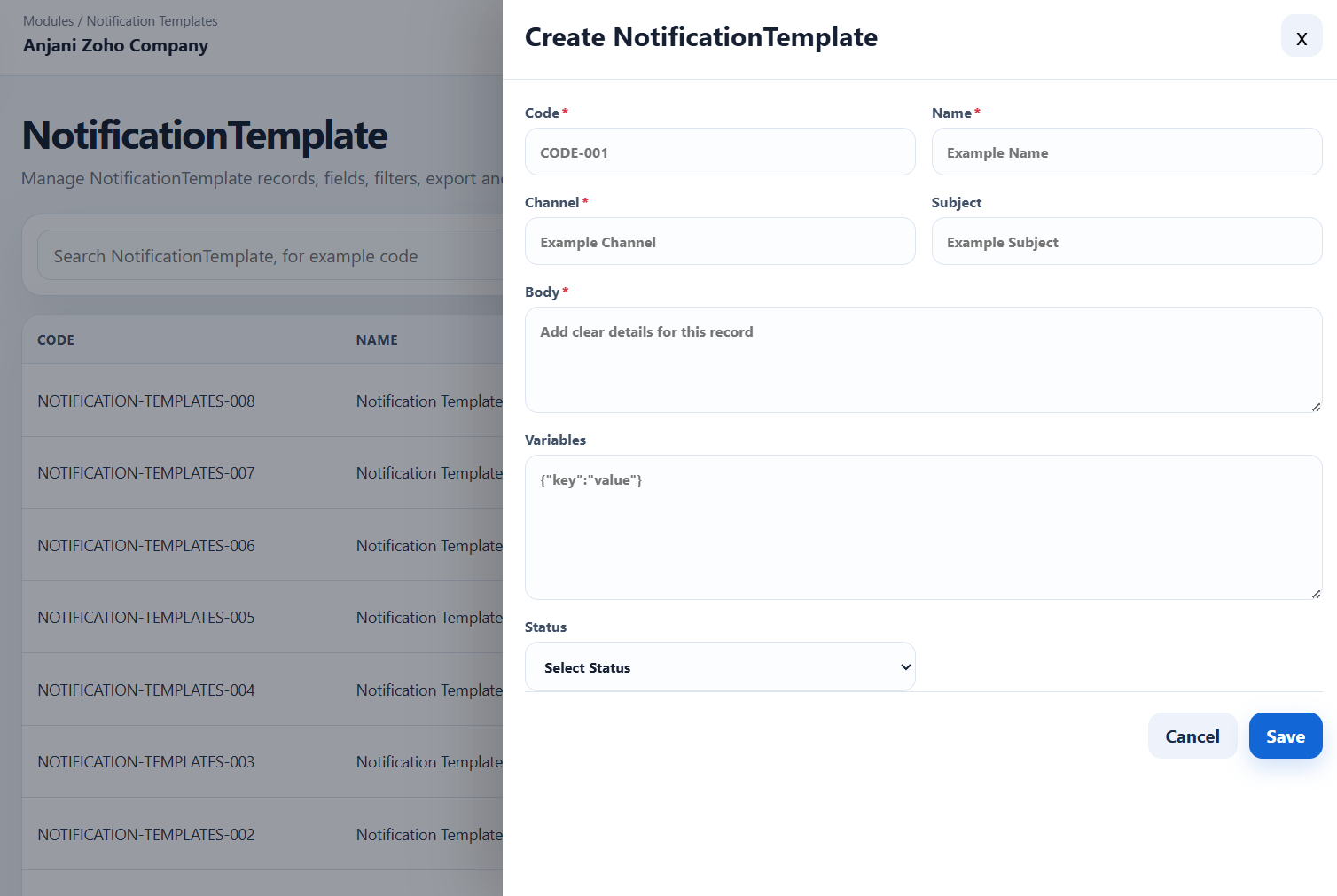Focus the Name input field
1337x896 pixels.
click(1127, 152)
